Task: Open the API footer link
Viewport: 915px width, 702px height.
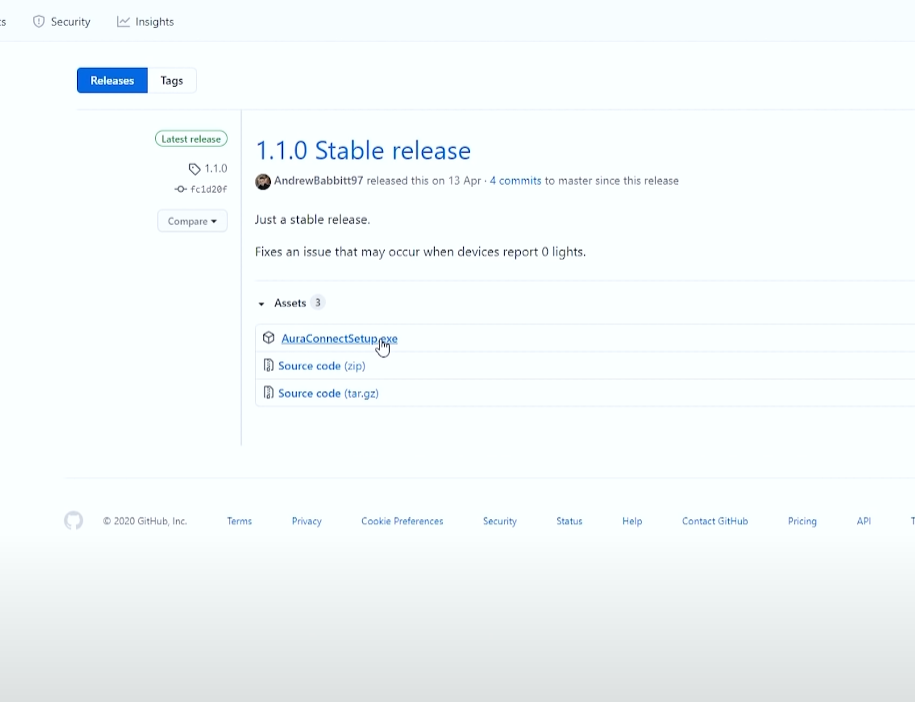Action: click(864, 521)
